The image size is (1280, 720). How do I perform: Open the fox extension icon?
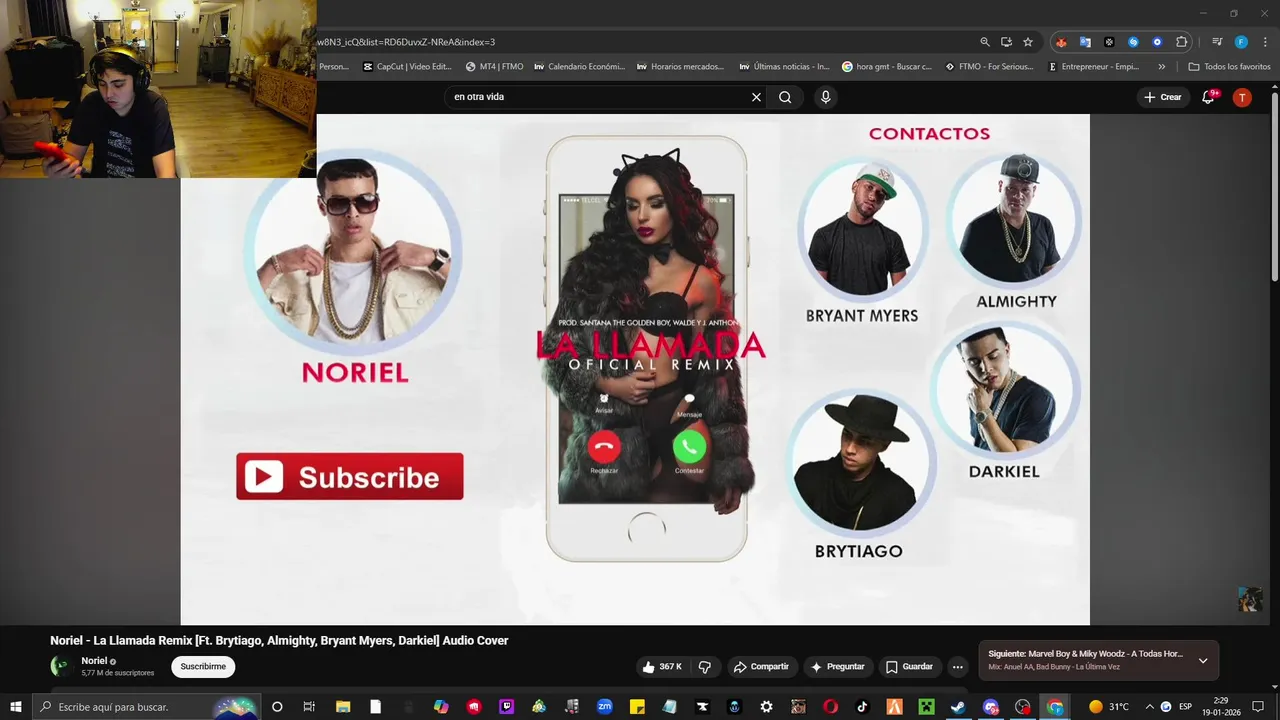point(1061,42)
